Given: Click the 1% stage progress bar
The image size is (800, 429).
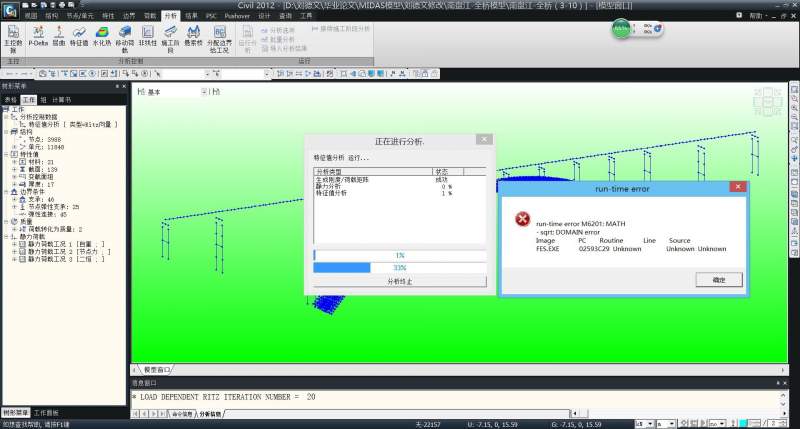Looking at the screenshot, I should [x=399, y=255].
